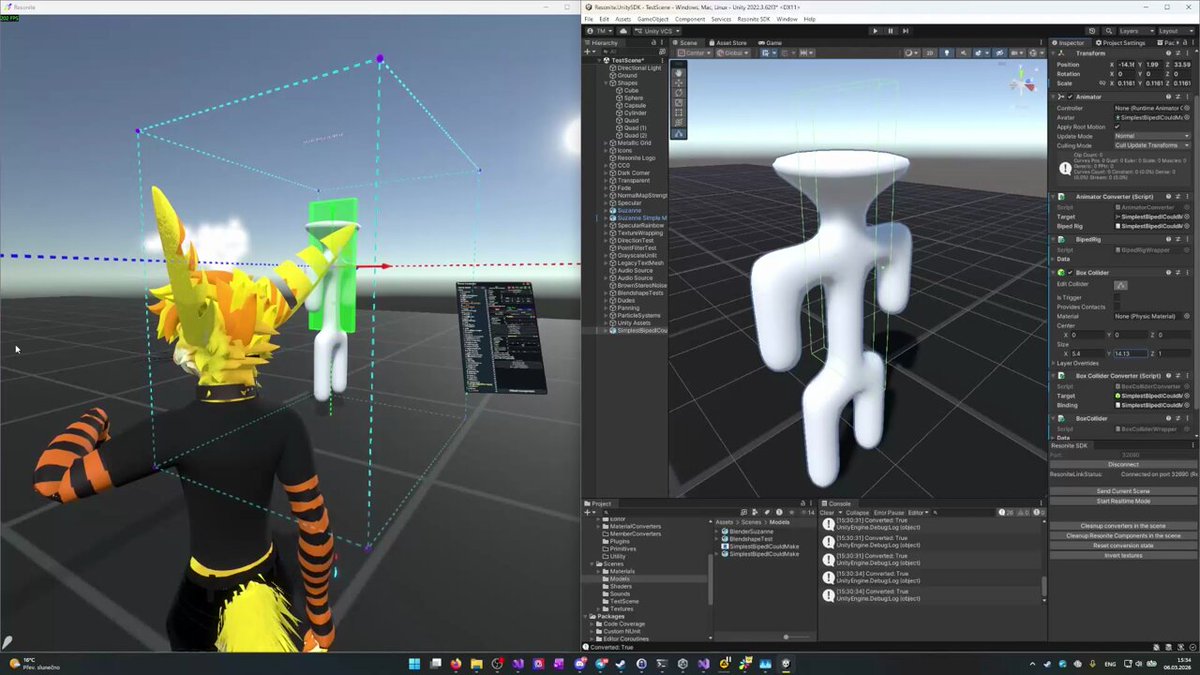Toggle the Provides Contacts checkbox
This screenshot has width=1200, height=675.
pos(1117,306)
